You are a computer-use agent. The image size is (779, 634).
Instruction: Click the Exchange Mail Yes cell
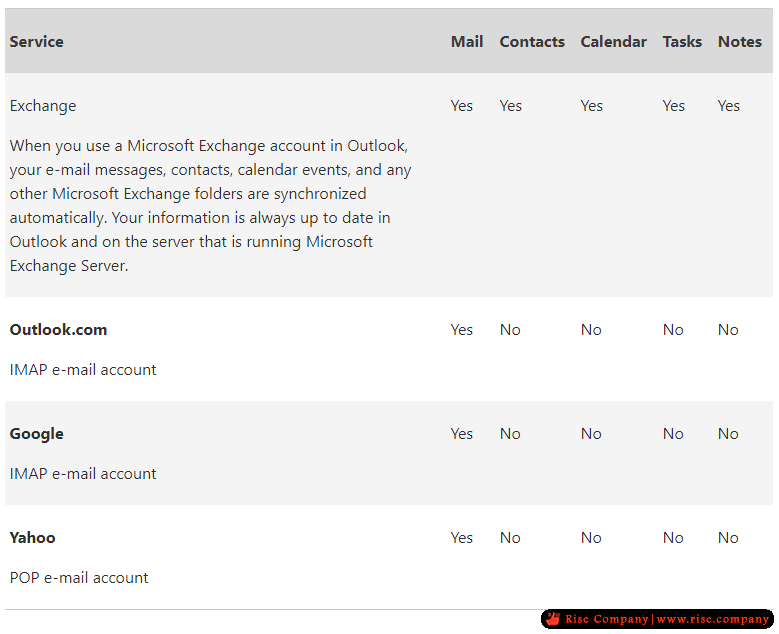(462, 106)
